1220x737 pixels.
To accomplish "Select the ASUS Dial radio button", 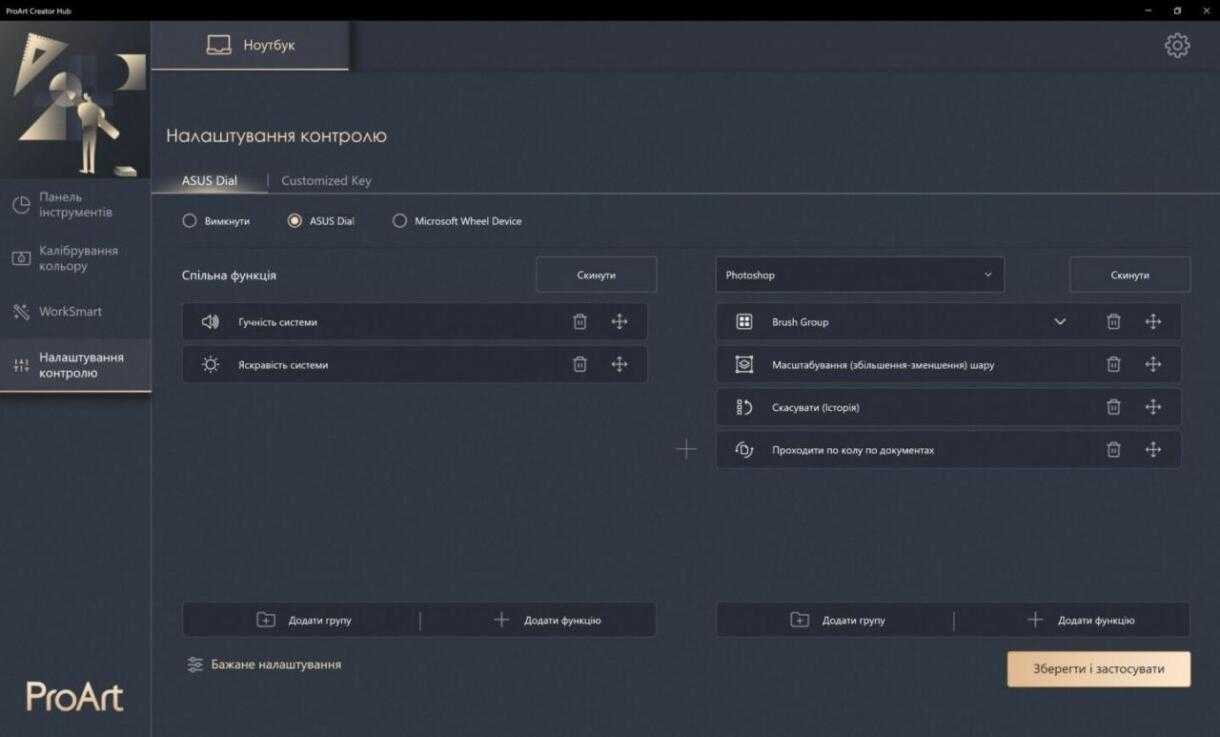I will 295,221.
